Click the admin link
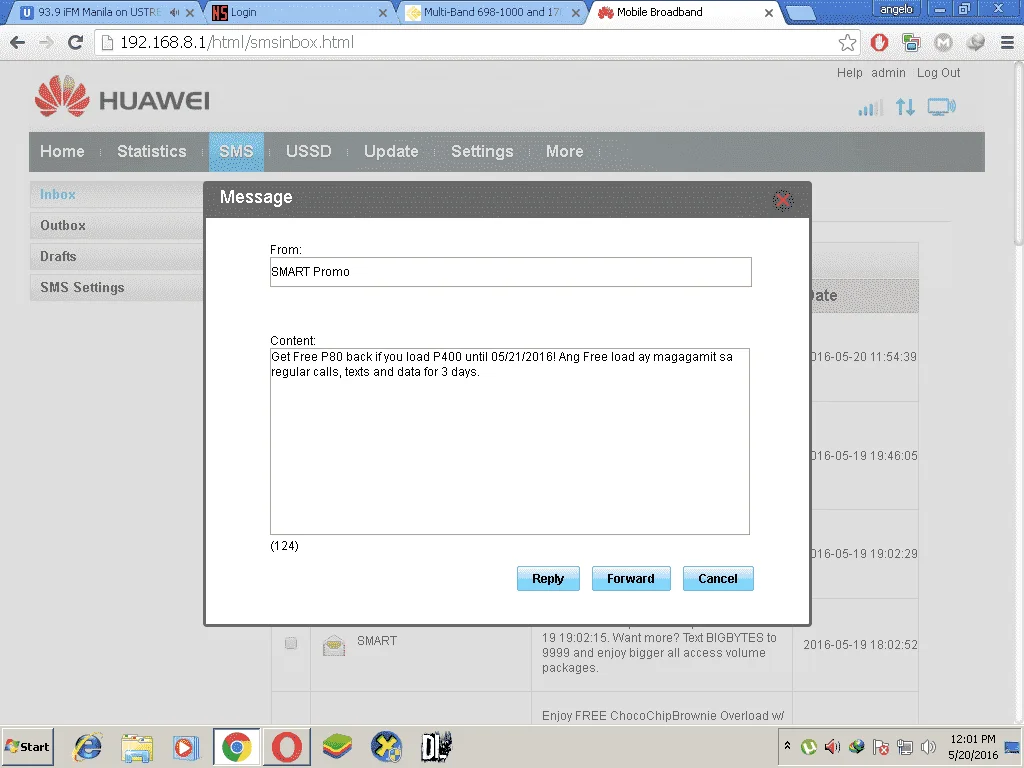This screenshot has height=768, width=1024. (x=888, y=73)
